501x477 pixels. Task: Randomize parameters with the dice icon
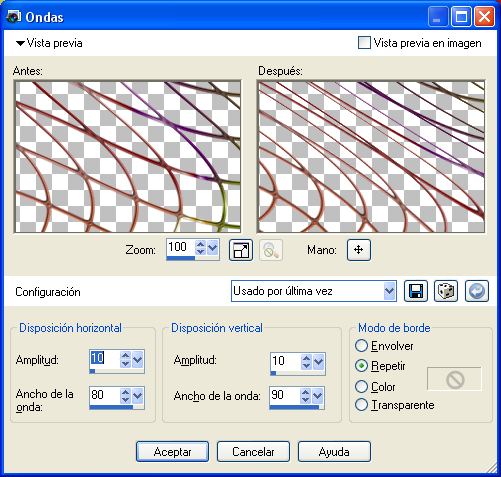(x=446, y=291)
